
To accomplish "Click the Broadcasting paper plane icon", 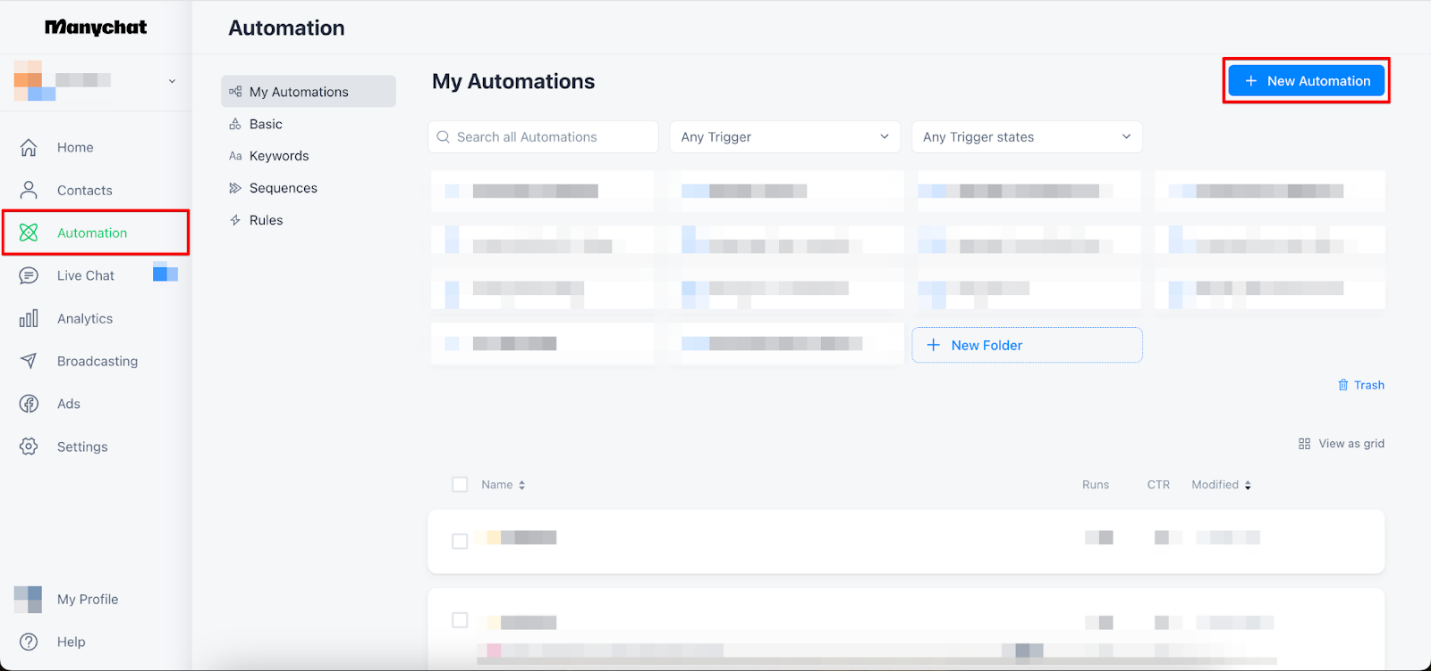I will [x=29, y=361].
